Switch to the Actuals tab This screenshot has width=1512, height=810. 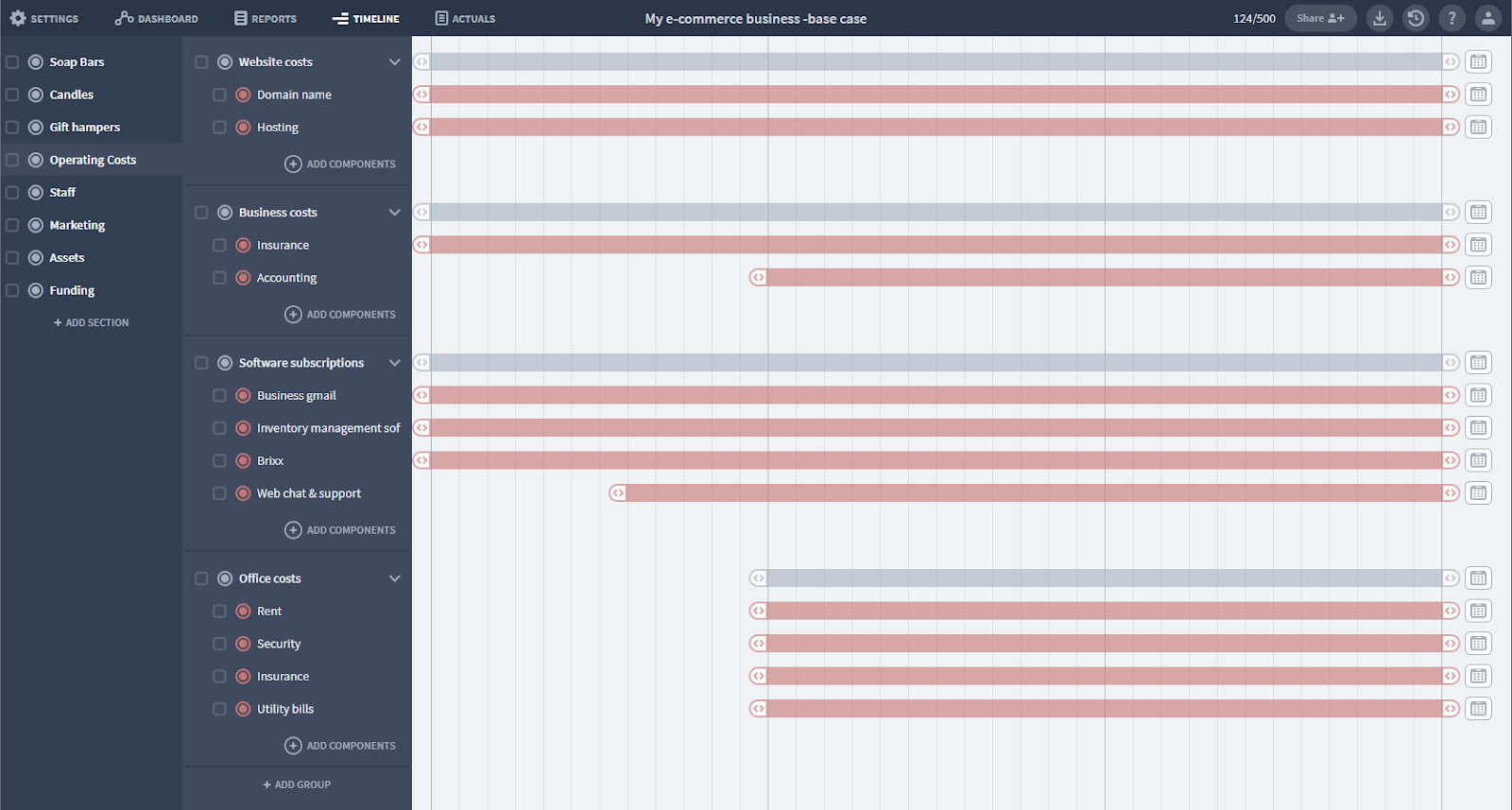465,18
